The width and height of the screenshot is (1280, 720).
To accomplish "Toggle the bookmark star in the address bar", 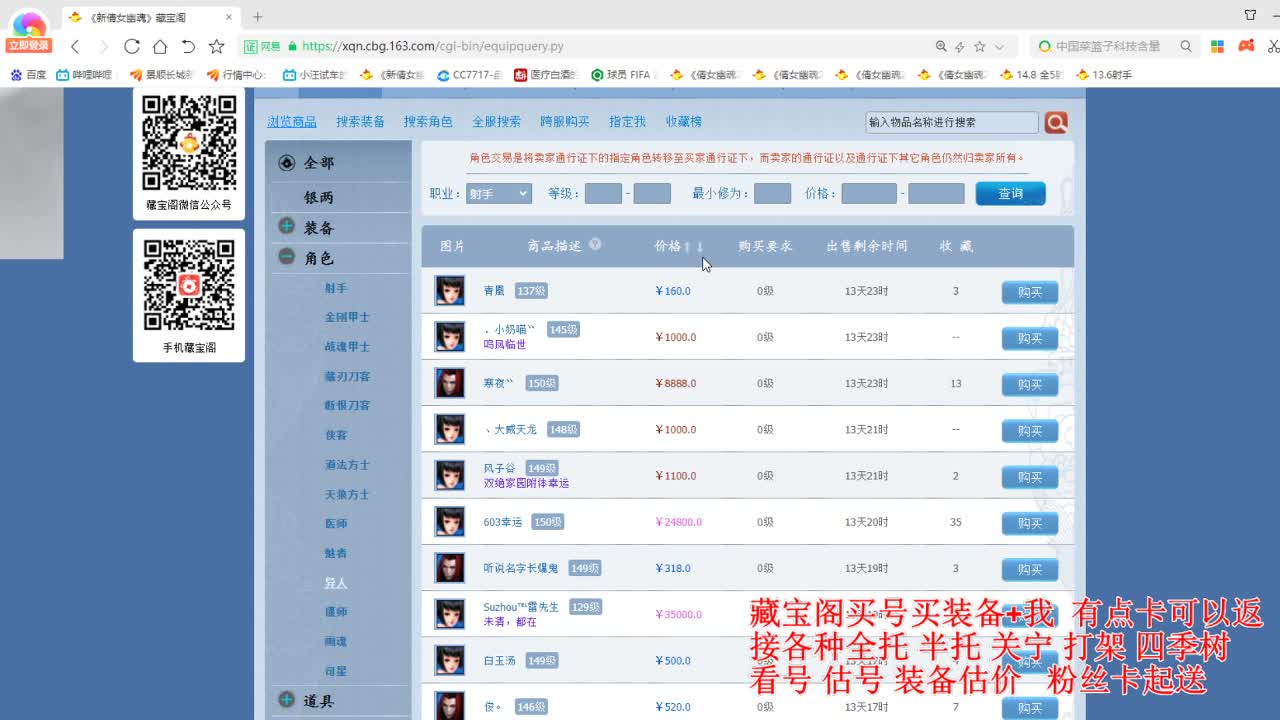I will click(216, 46).
